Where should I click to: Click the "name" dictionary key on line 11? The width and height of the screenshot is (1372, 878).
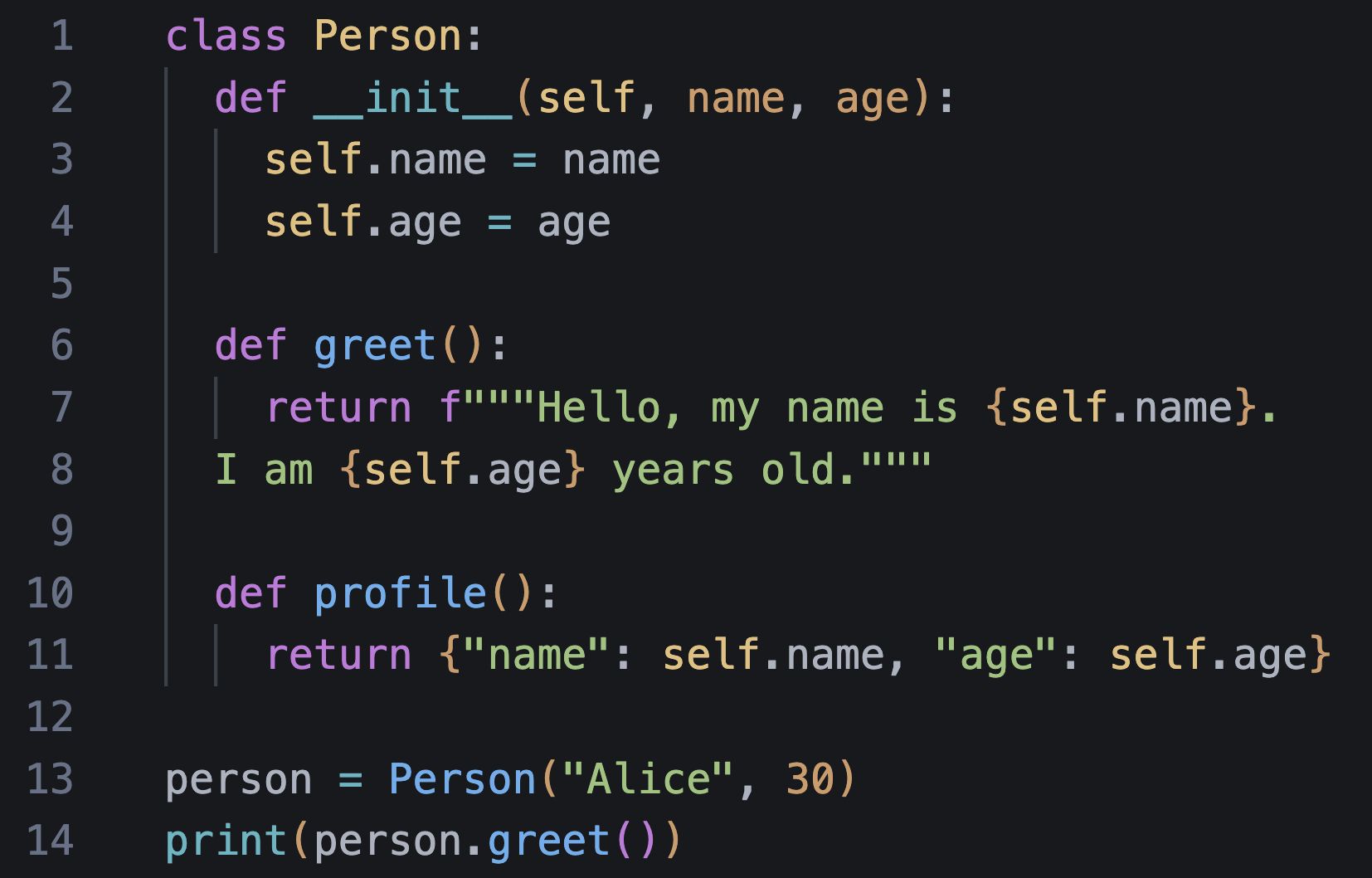(537, 656)
